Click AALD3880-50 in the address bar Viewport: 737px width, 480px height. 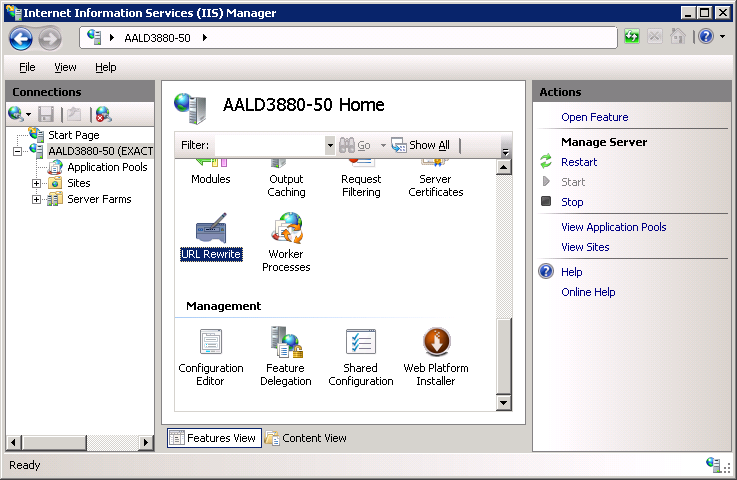coord(157,38)
